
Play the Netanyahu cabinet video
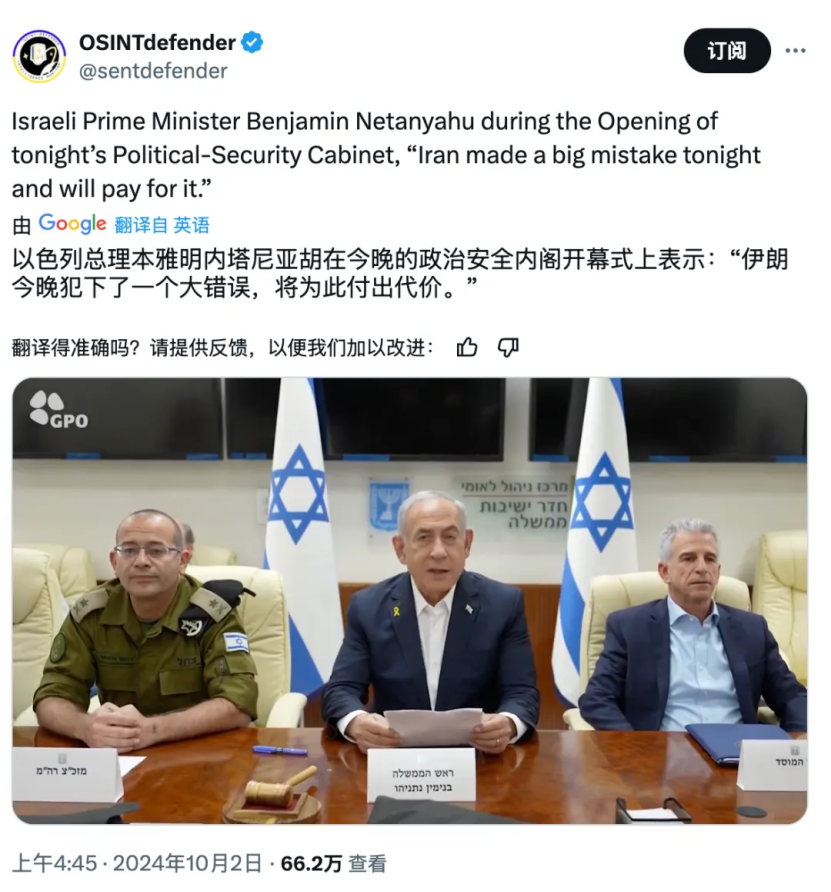(410, 601)
